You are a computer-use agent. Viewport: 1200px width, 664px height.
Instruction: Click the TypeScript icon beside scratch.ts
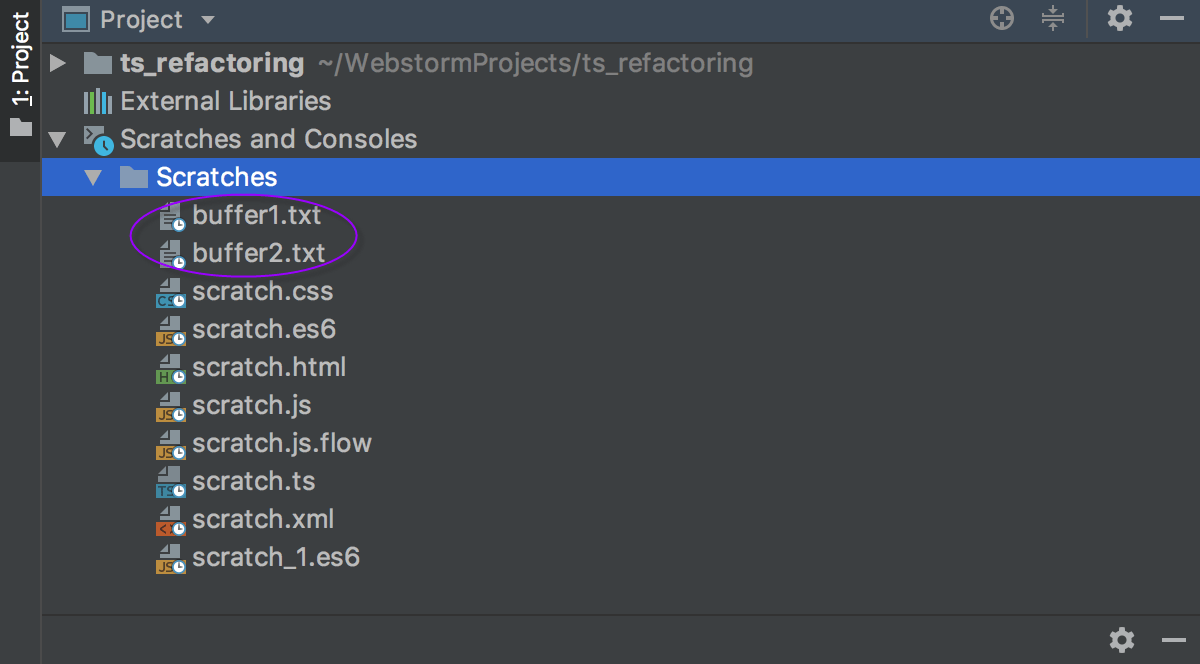tap(170, 481)
